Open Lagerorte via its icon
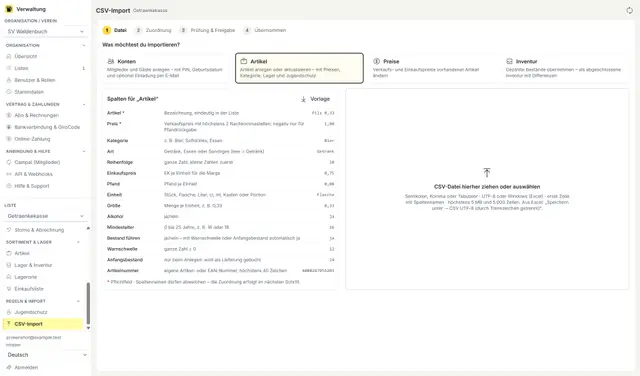640x376 pixels. [9, 277]
